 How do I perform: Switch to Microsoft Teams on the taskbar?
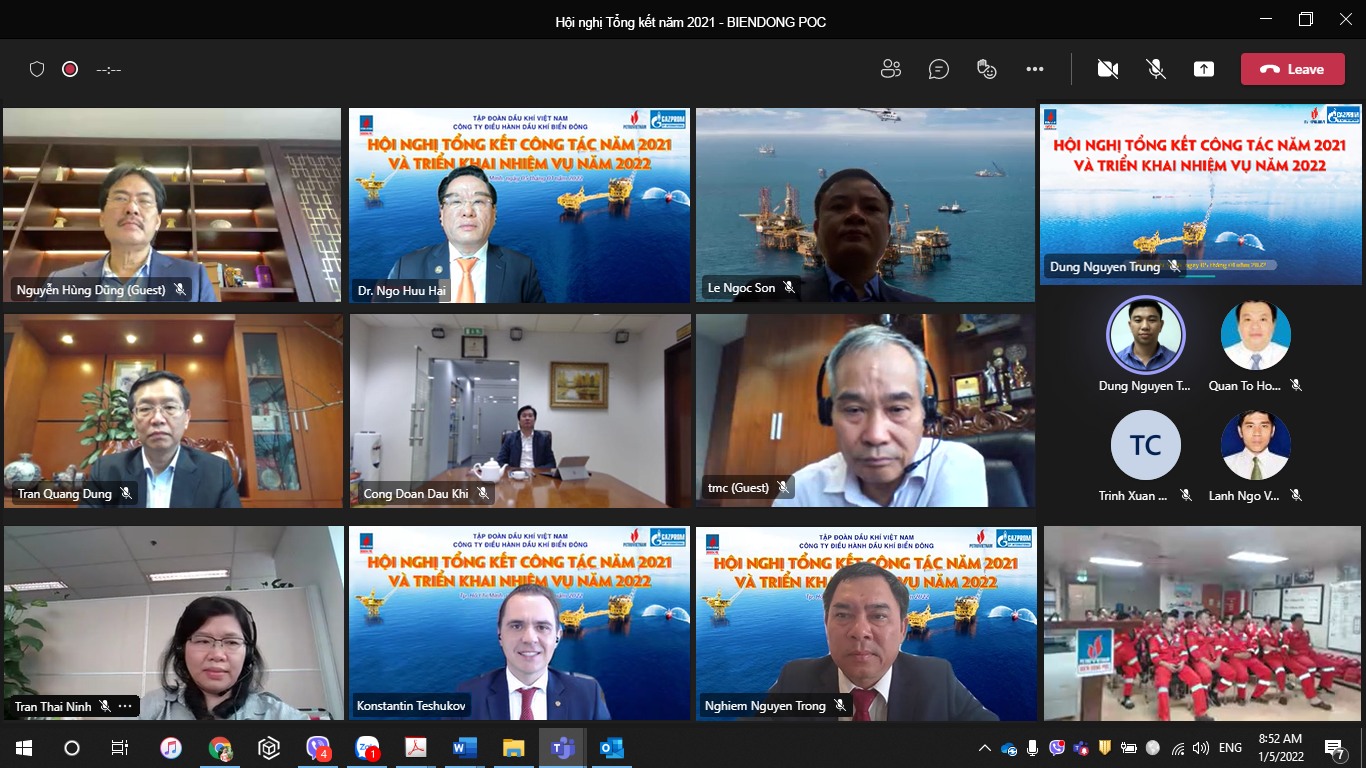563,747
